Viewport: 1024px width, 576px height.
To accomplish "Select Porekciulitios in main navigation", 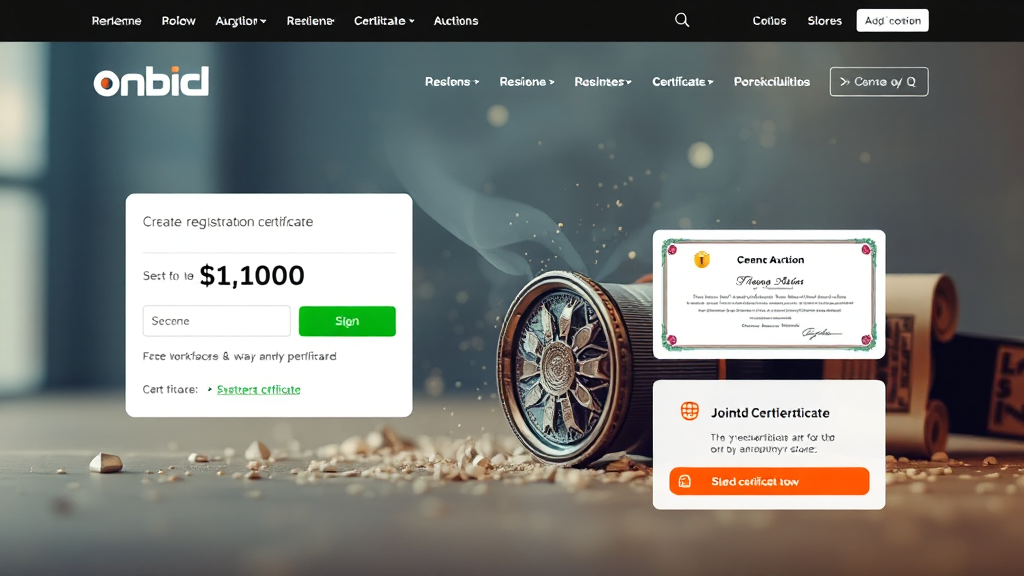I will [x=772, y=82].
